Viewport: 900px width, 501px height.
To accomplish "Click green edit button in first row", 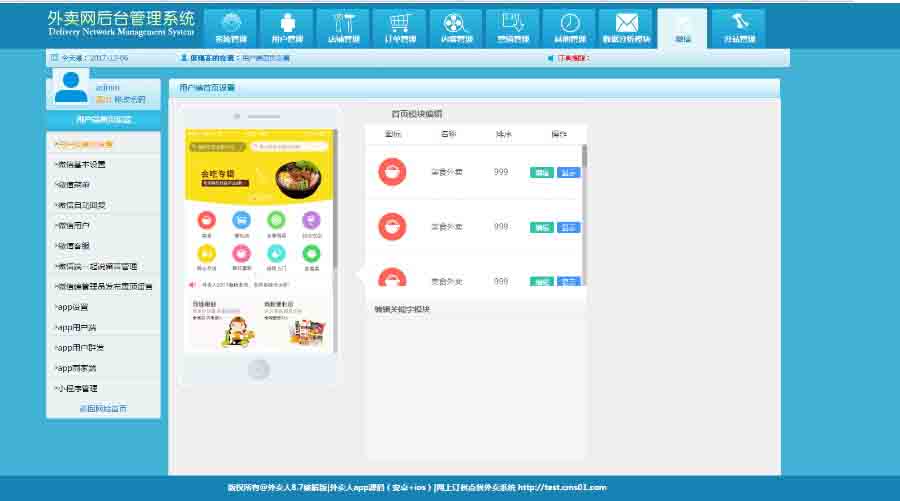I will pos(541,172).
